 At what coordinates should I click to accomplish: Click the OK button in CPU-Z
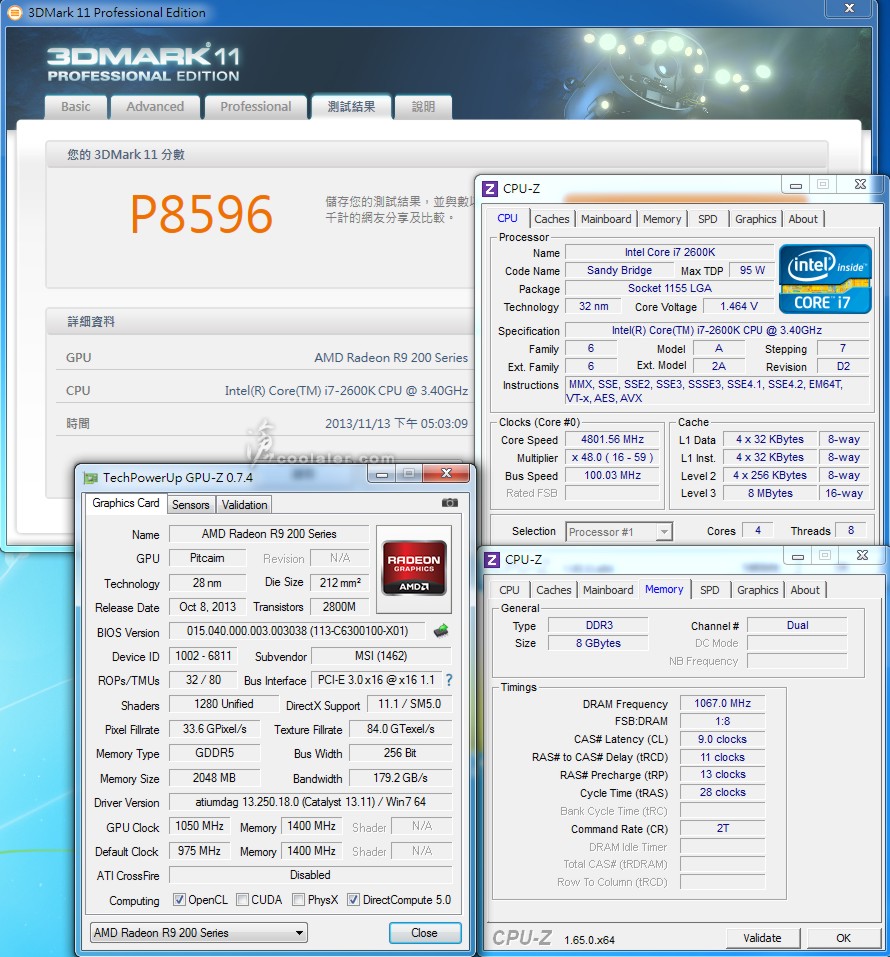(844, 938)
